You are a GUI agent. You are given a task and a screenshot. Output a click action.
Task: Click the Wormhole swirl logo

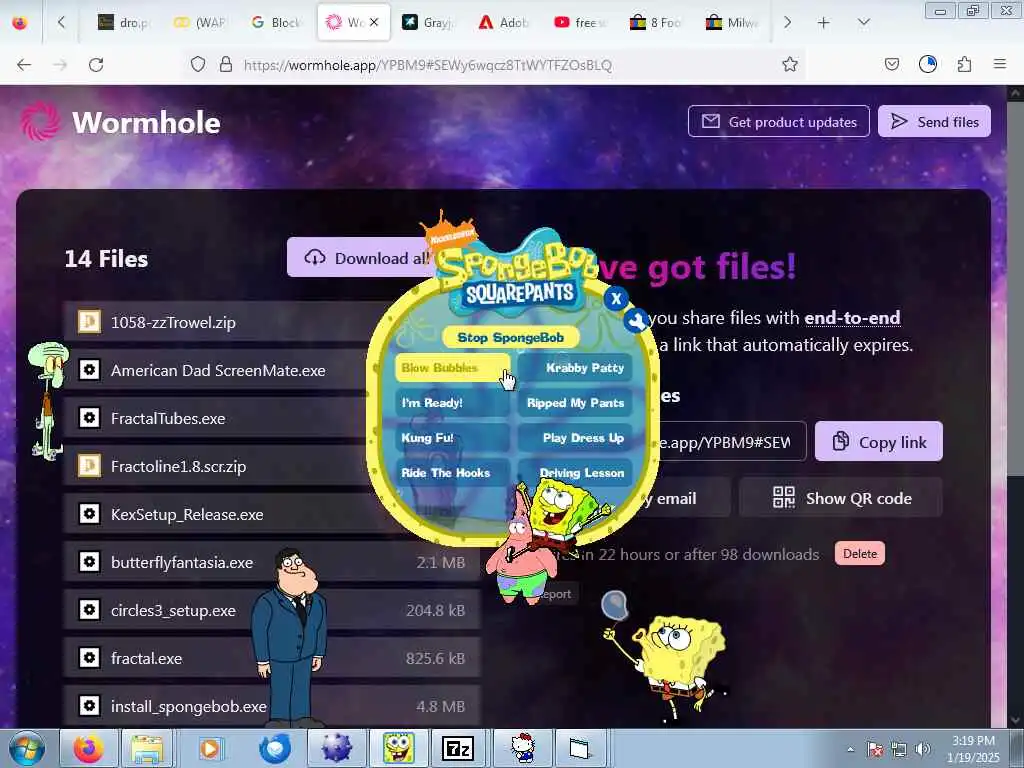pos(40,121)
